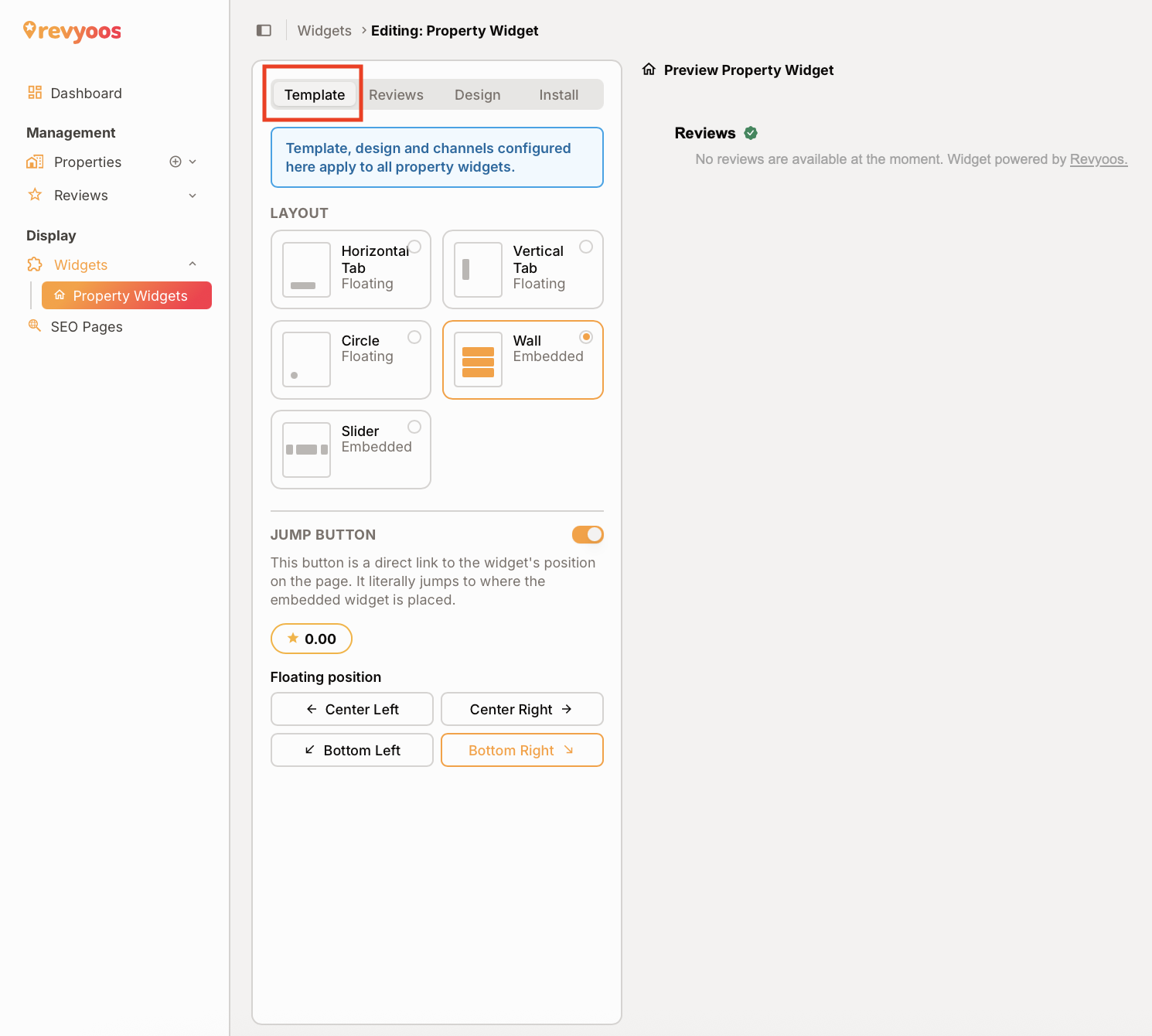
Task: Click the Wall layout thumbnail
Action: point(479,360)
